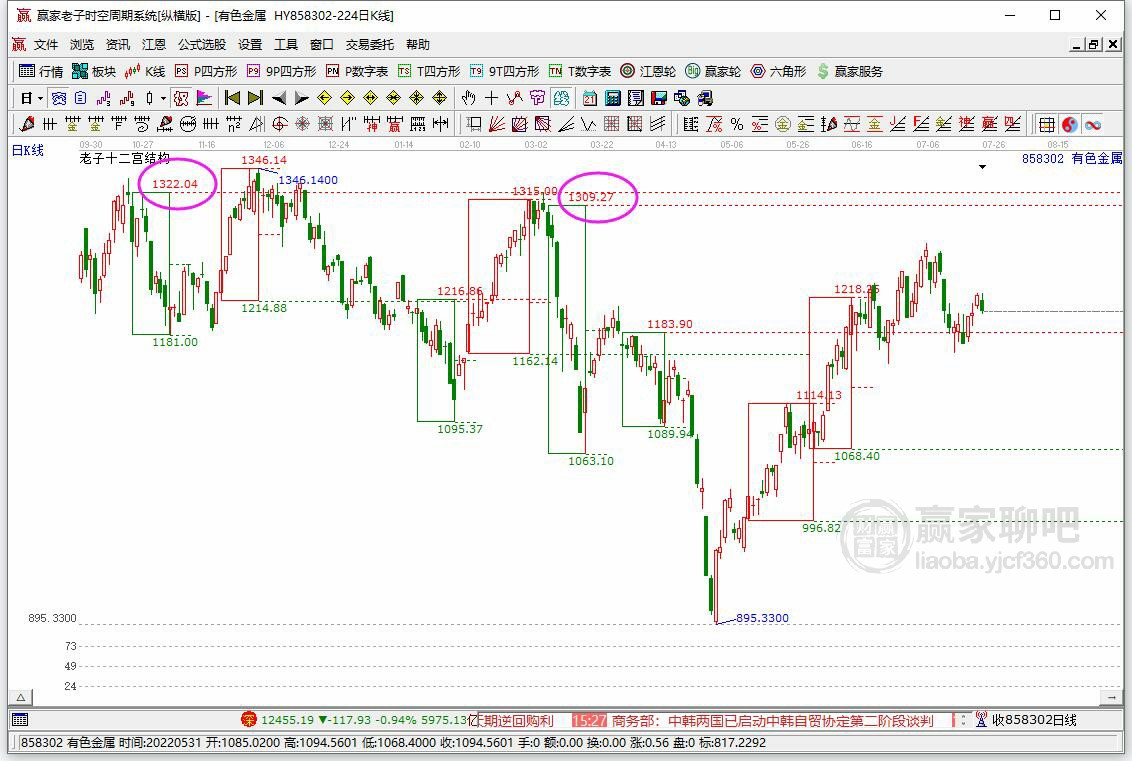Viewport: 1132px width, 761px height.
Task: Open the chart dropdown triangle near 858302 label
Action: [x=982, y=167]
